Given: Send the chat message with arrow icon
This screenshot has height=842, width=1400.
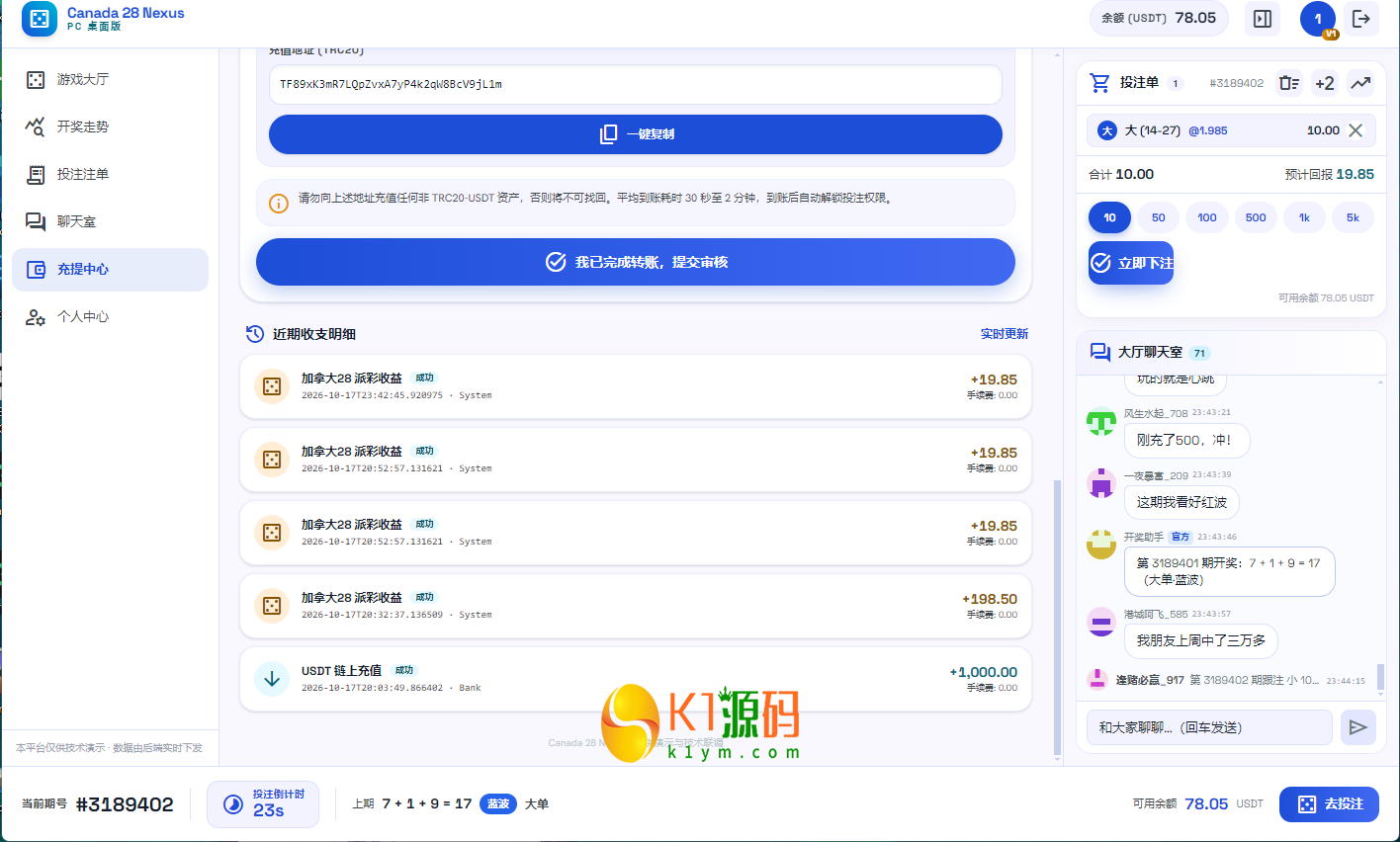Looking at the screenshot, I should 1358,727.
